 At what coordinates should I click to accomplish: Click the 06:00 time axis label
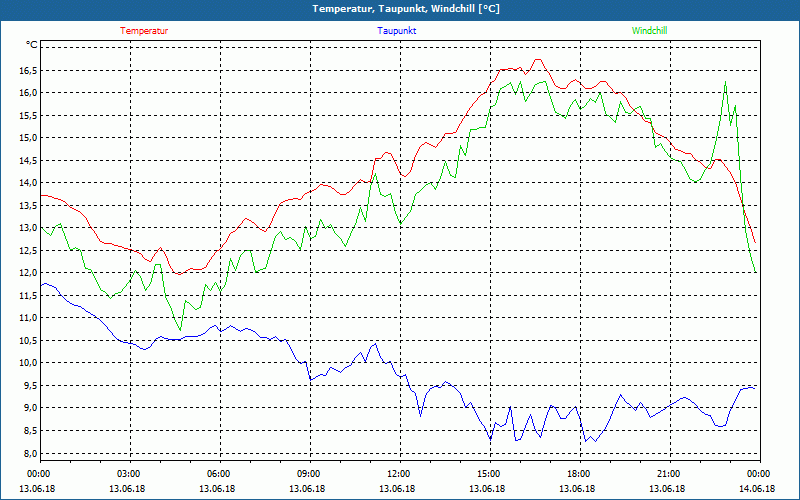click(220, 473)
